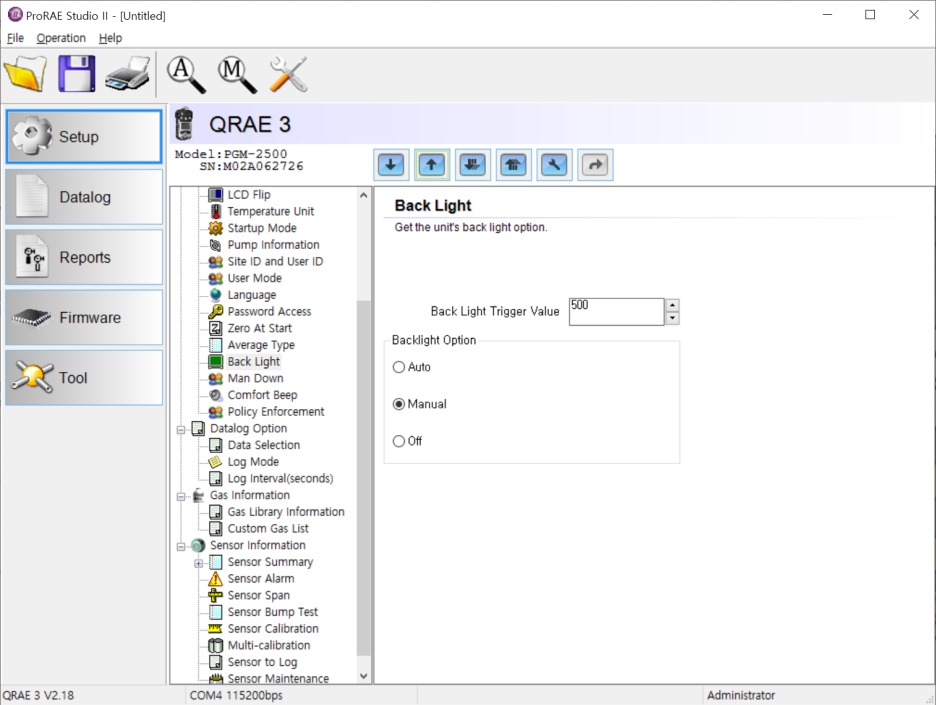Viewport: 936px width, 705px height.
Task: Click the LCD Flip monitor icon
Action: 215,195
